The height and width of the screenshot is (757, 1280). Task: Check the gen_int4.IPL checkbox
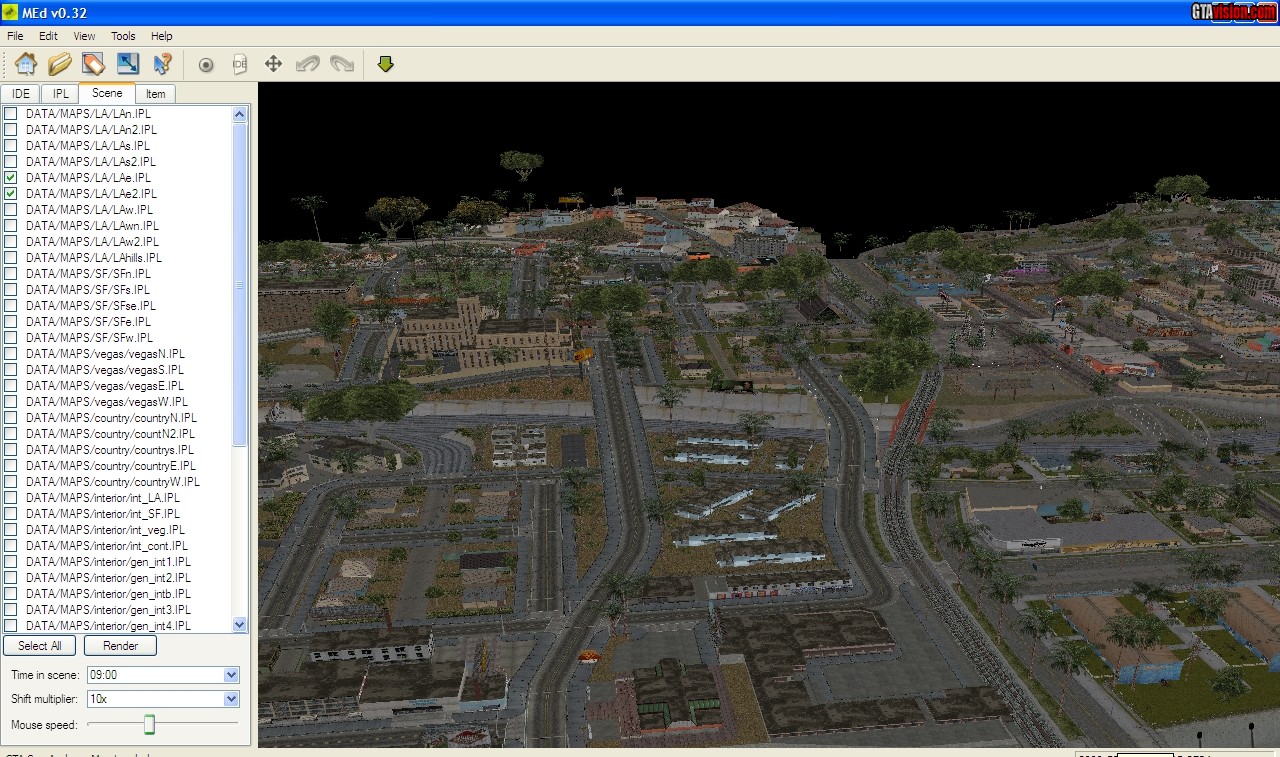[x=11, y=626]
